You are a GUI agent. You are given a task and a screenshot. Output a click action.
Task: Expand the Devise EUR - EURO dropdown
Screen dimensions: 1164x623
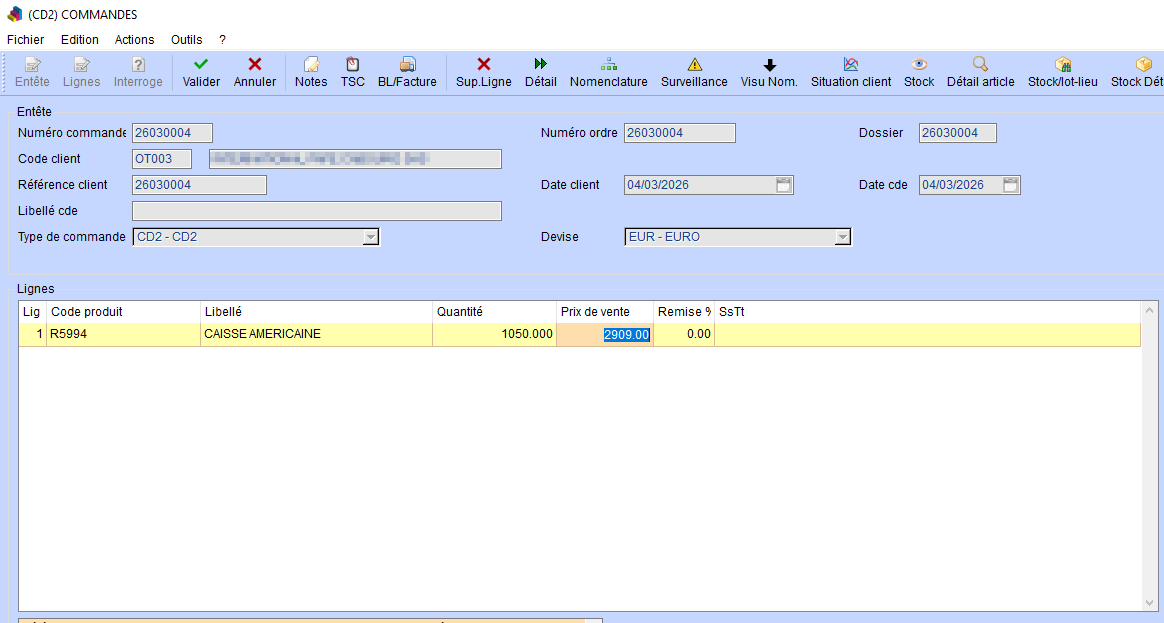[x=842, y=237]
